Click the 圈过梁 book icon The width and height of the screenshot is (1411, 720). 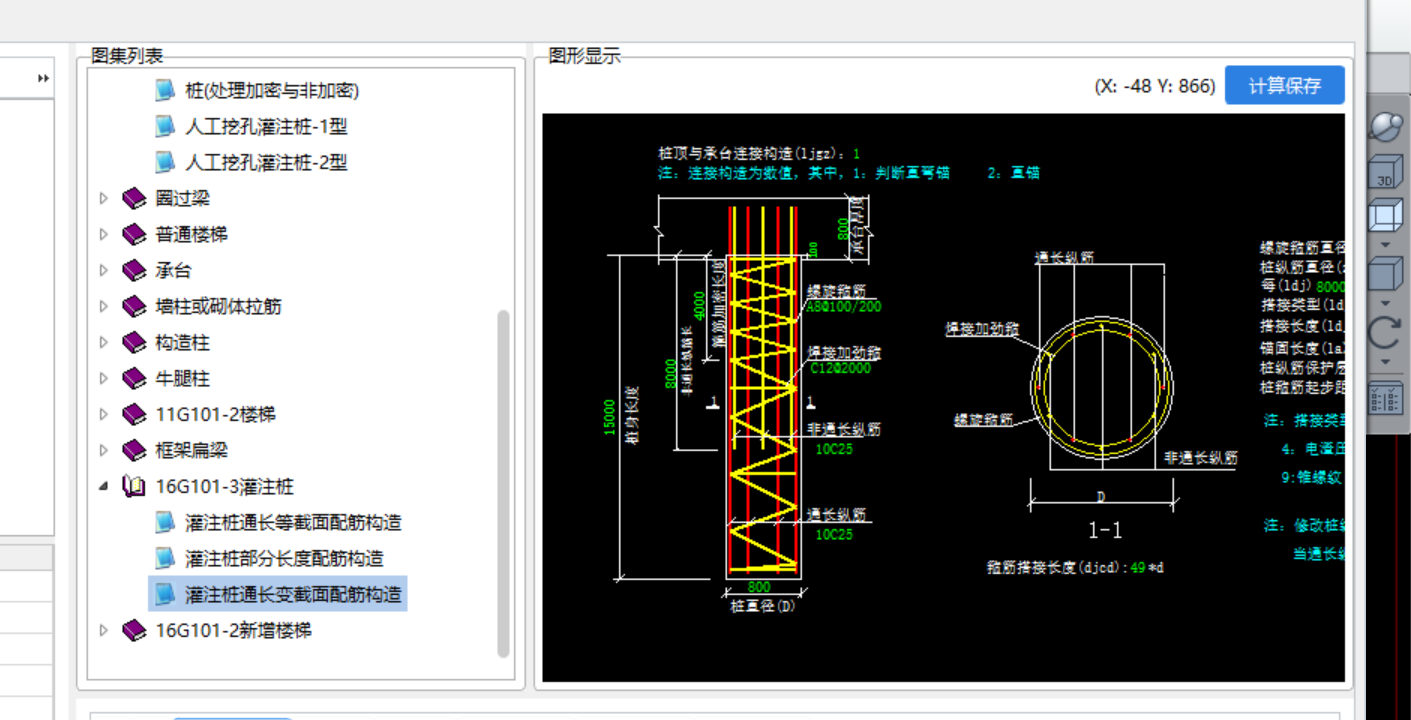pyautogui.click(x=134, y=199)
